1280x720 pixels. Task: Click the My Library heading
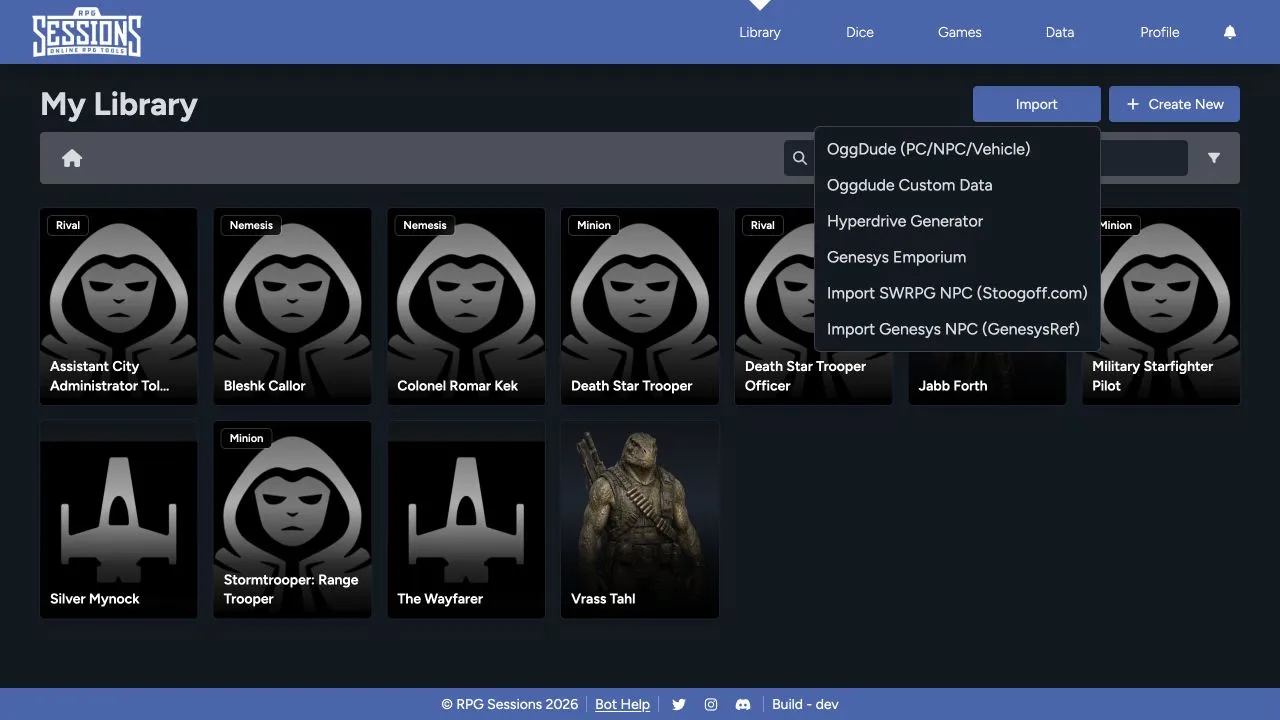[119, 104]
